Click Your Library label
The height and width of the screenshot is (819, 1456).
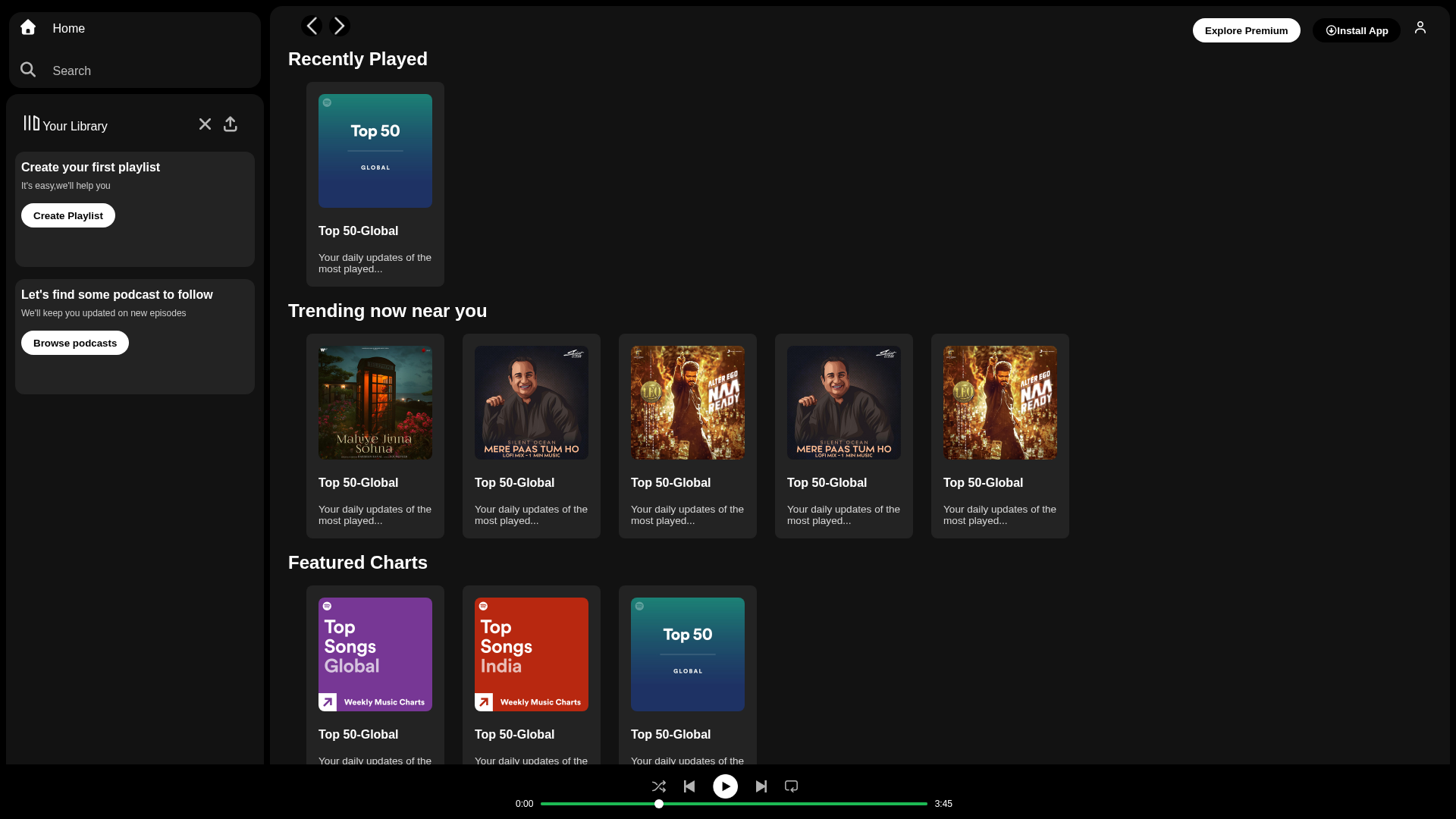pyautogui.click(x=75, y=126)
